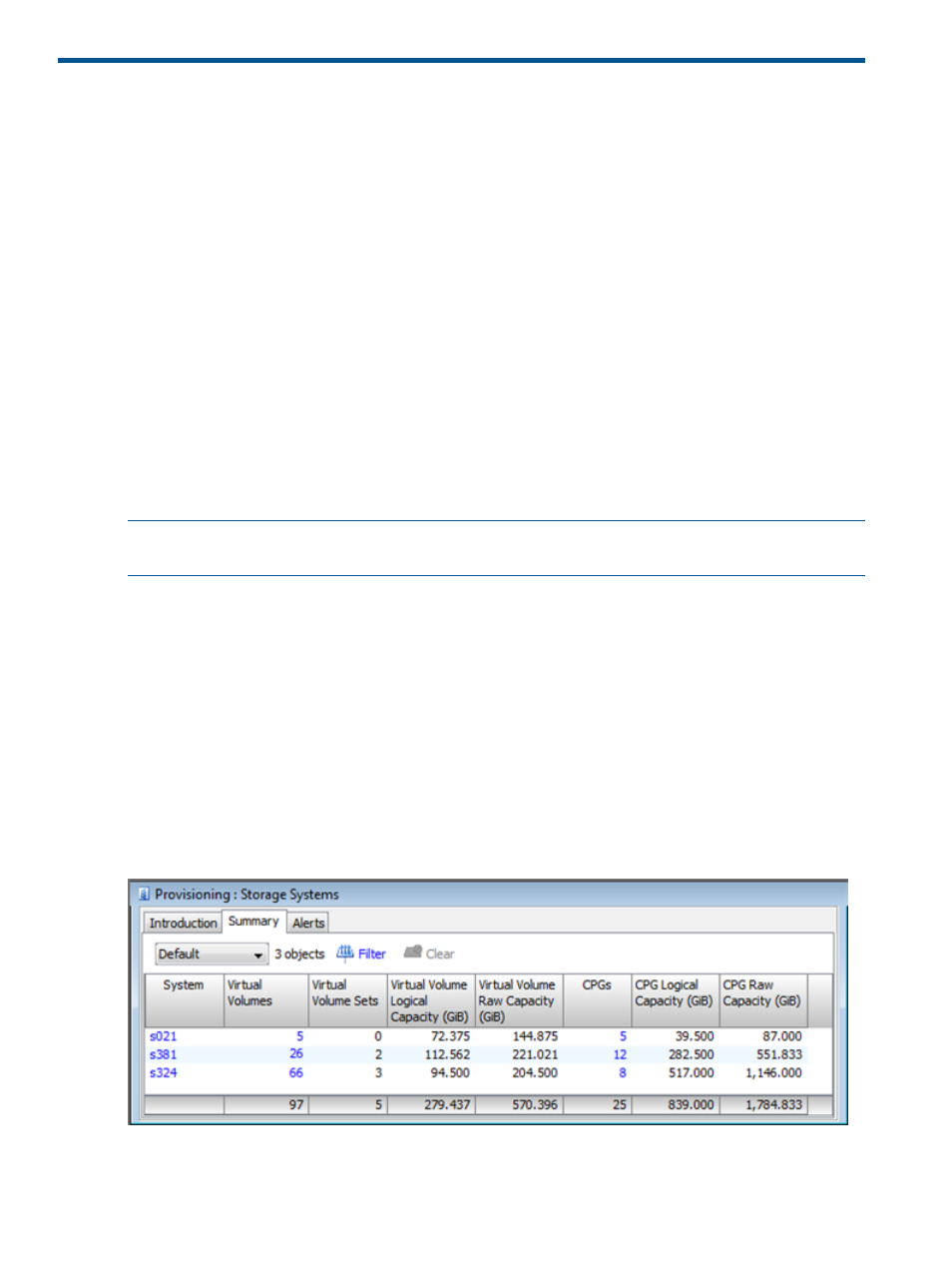Click the Clear button label
Viewport: 952px width, 1268px height.
(440, 953)
